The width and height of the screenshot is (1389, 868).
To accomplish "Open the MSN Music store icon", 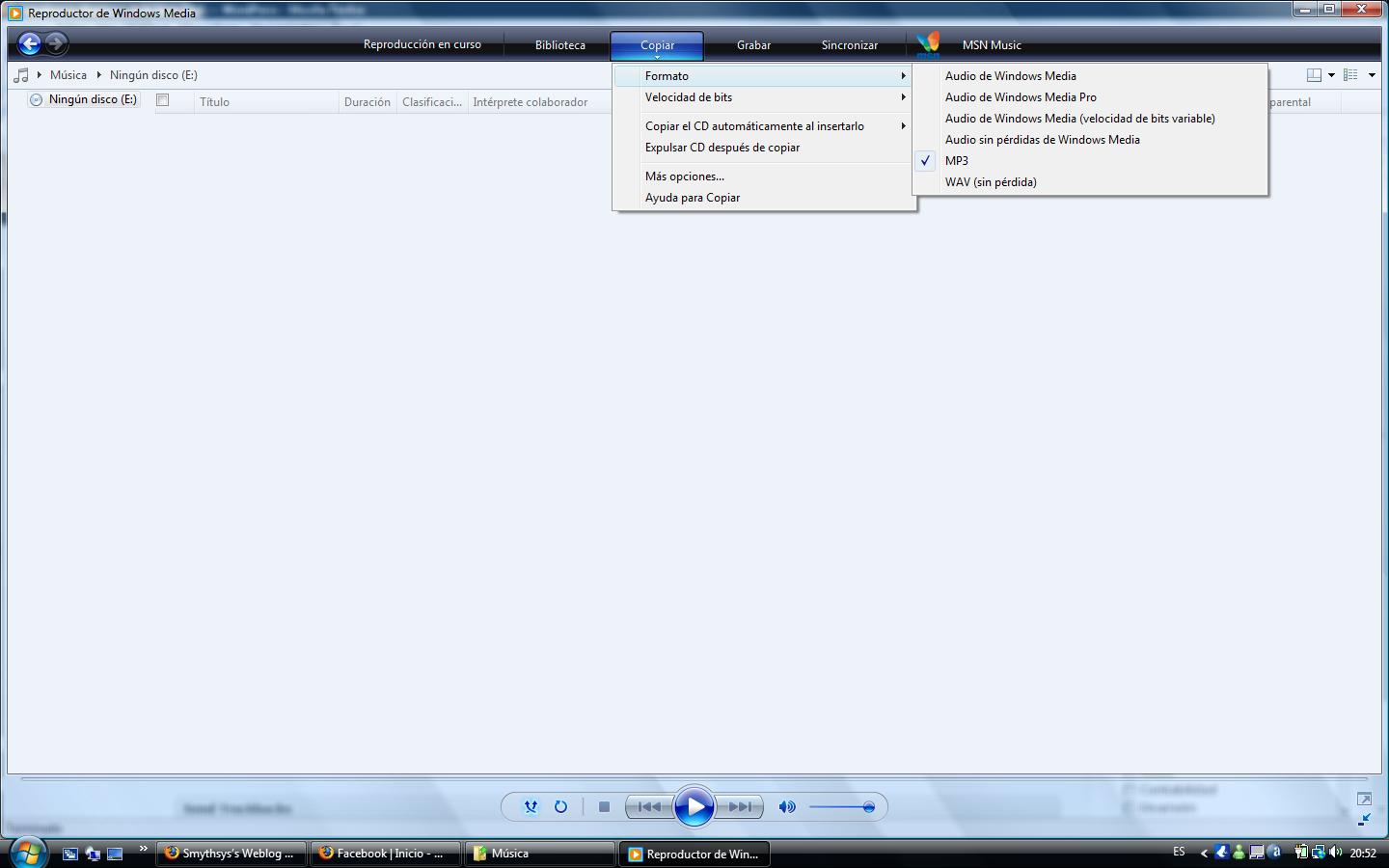I will pos(928,44).
